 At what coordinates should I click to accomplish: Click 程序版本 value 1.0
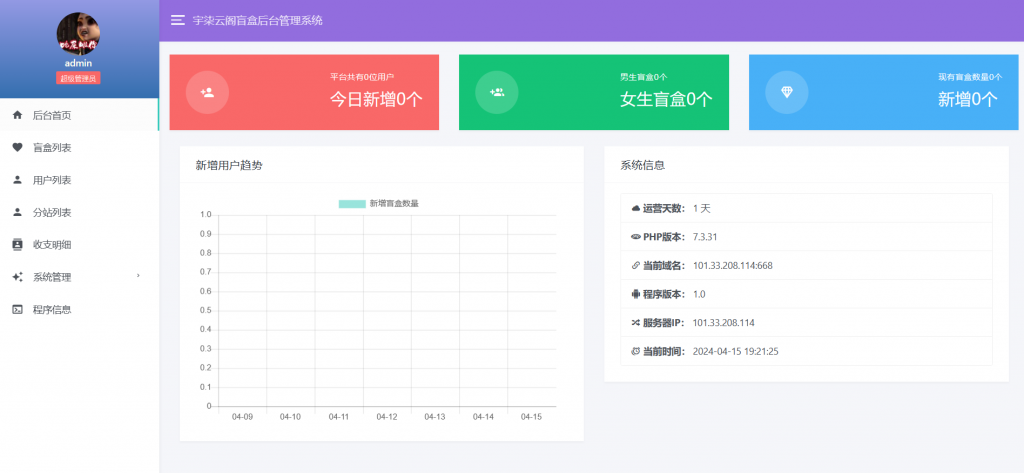coord(699,294)
